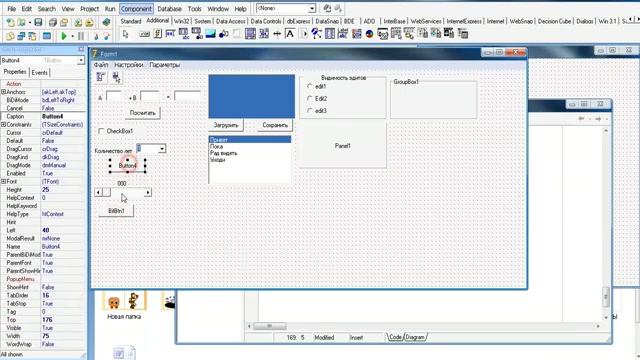Open the Run button dropdown arrow
The height and width of the screenshot is (360, 640).
click(x=72, y=36)
